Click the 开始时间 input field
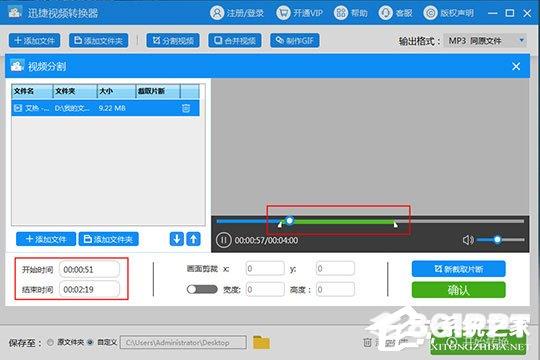This screenshot has height=360, width=540. [89, 269]
